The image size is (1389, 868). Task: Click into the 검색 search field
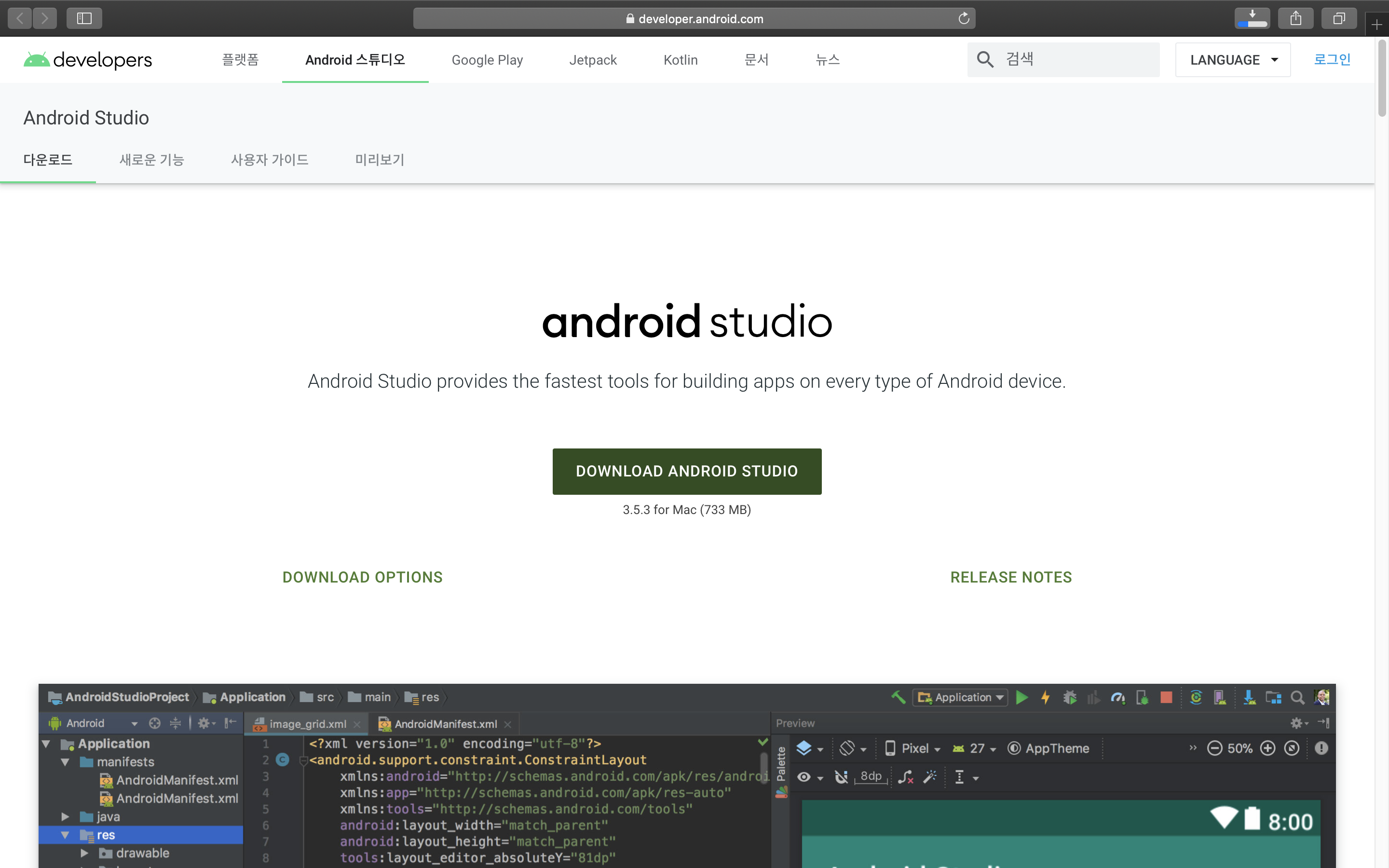[1079, 60]
